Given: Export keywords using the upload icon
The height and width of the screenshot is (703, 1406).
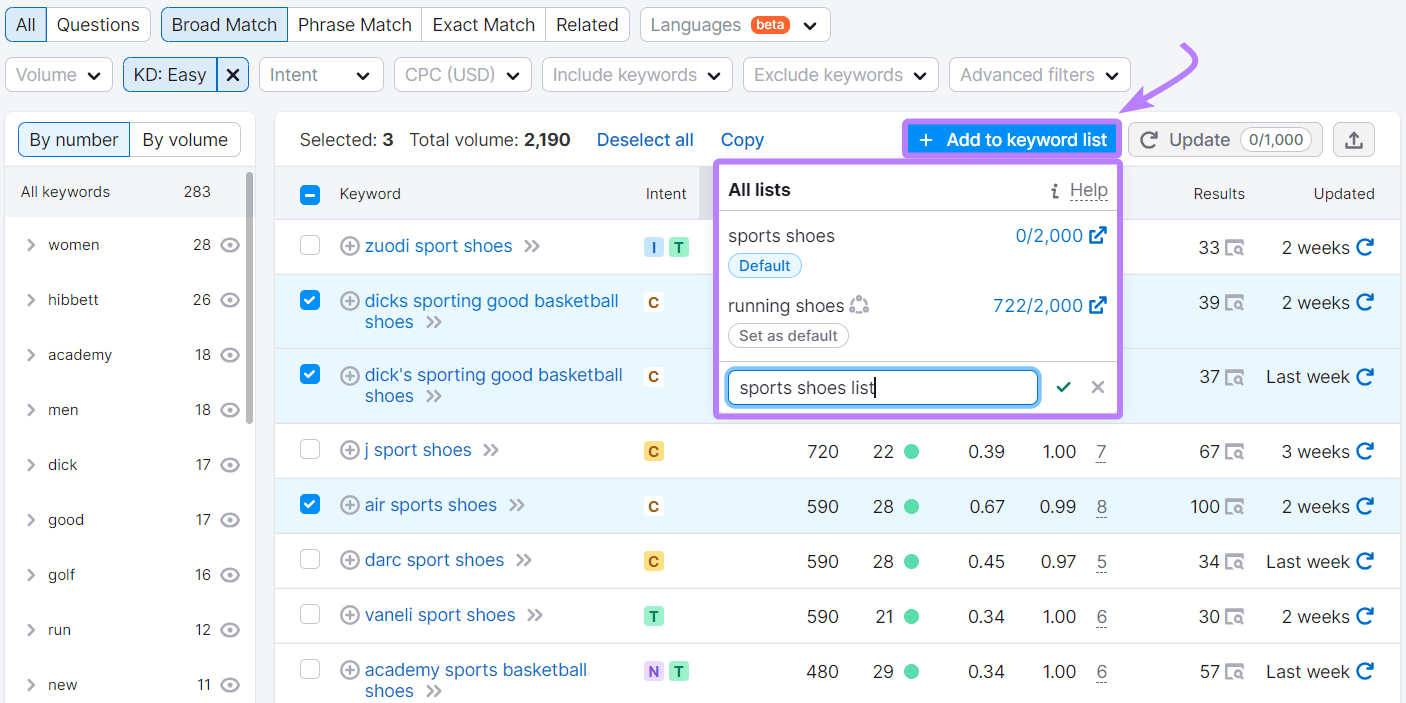Looking at the screenshot, I should (1354, 139).
